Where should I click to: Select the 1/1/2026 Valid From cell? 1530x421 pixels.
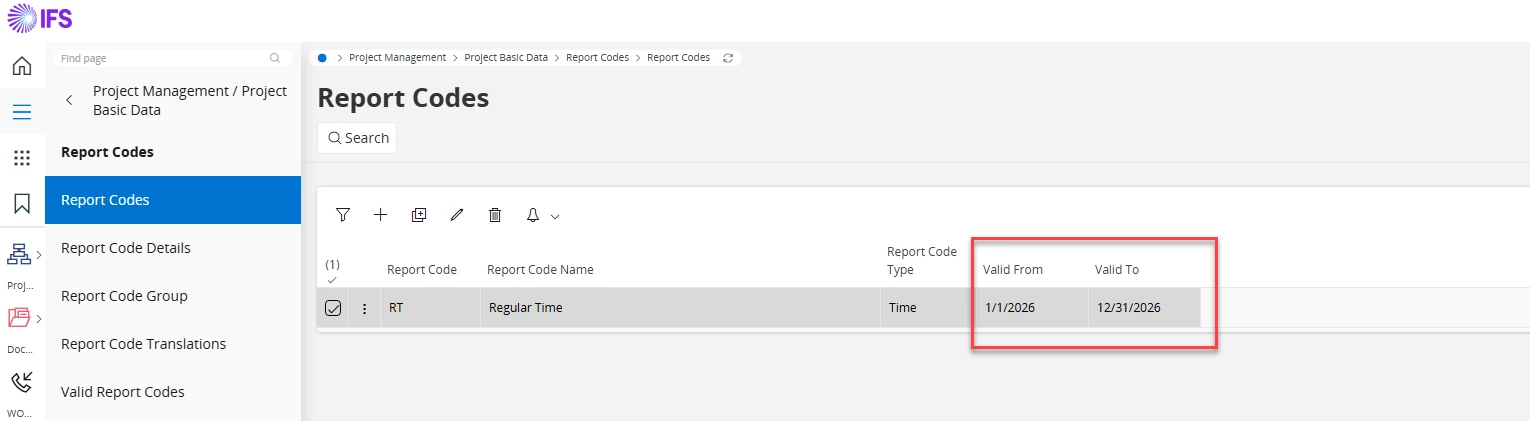click(x=1031, y=308)
